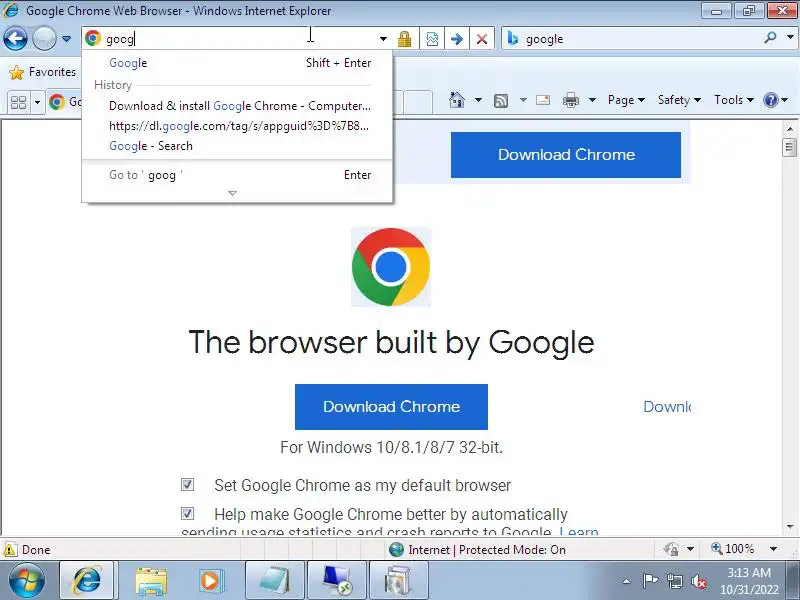Click the remote desktop taskbar icon
Screen dimensions: 800x600
[x=336, y=581]
